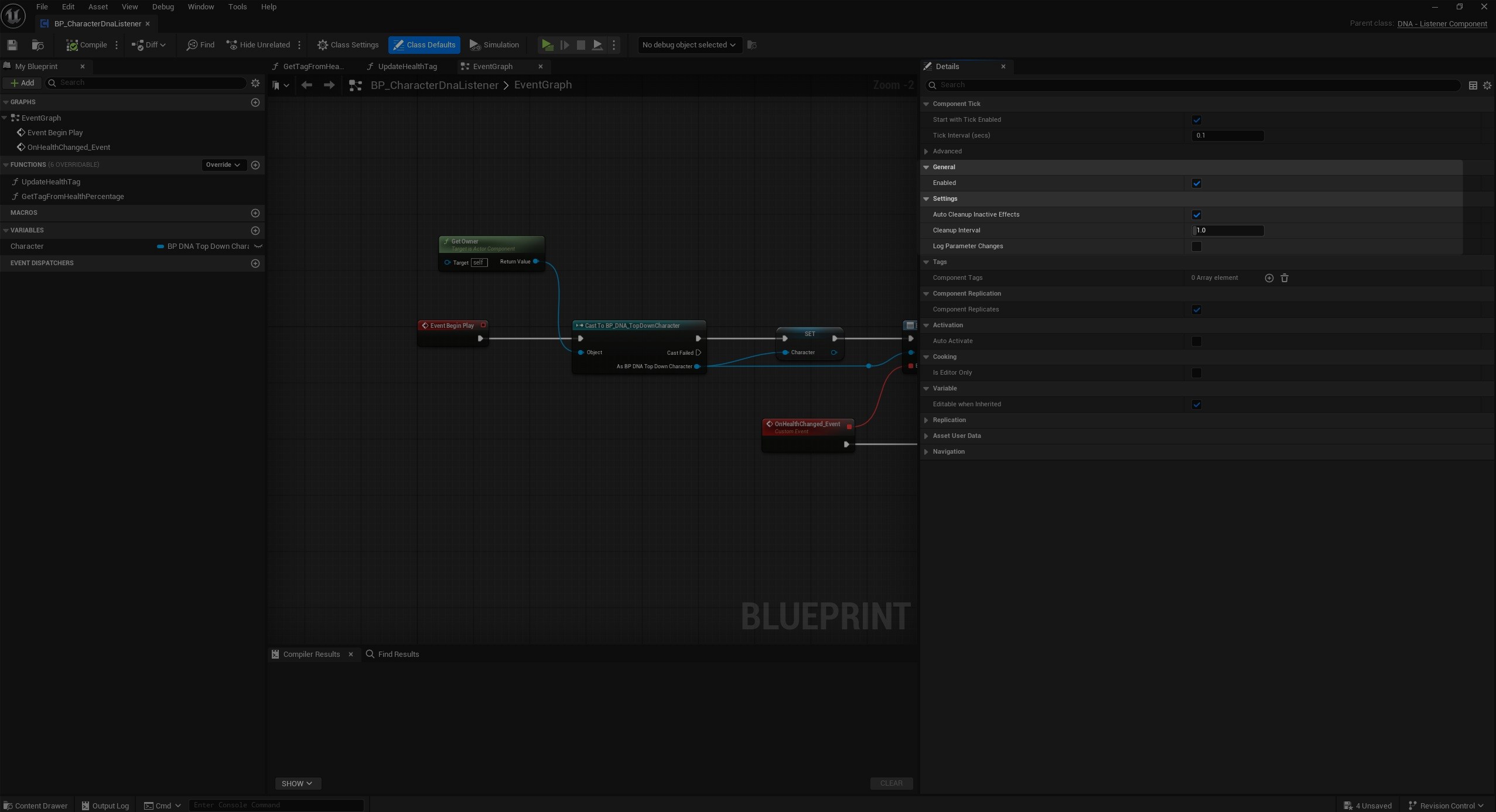This screenshot has height=812, width=1496.
Task: Add a Component Tags array element
Action: point(1269,278)
